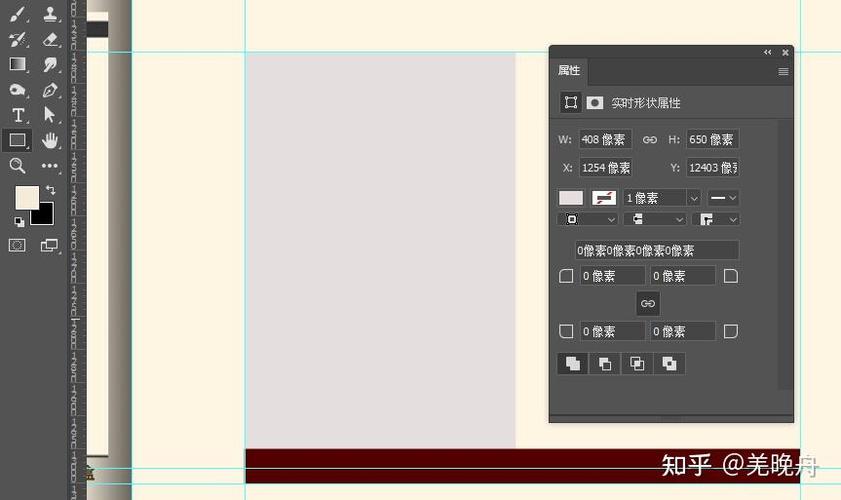Image resolution: width=841 pixels, height=500 pixels.
Task: Choose the Gradient tool
Action: pyautogui.click(x=17, y=64)
